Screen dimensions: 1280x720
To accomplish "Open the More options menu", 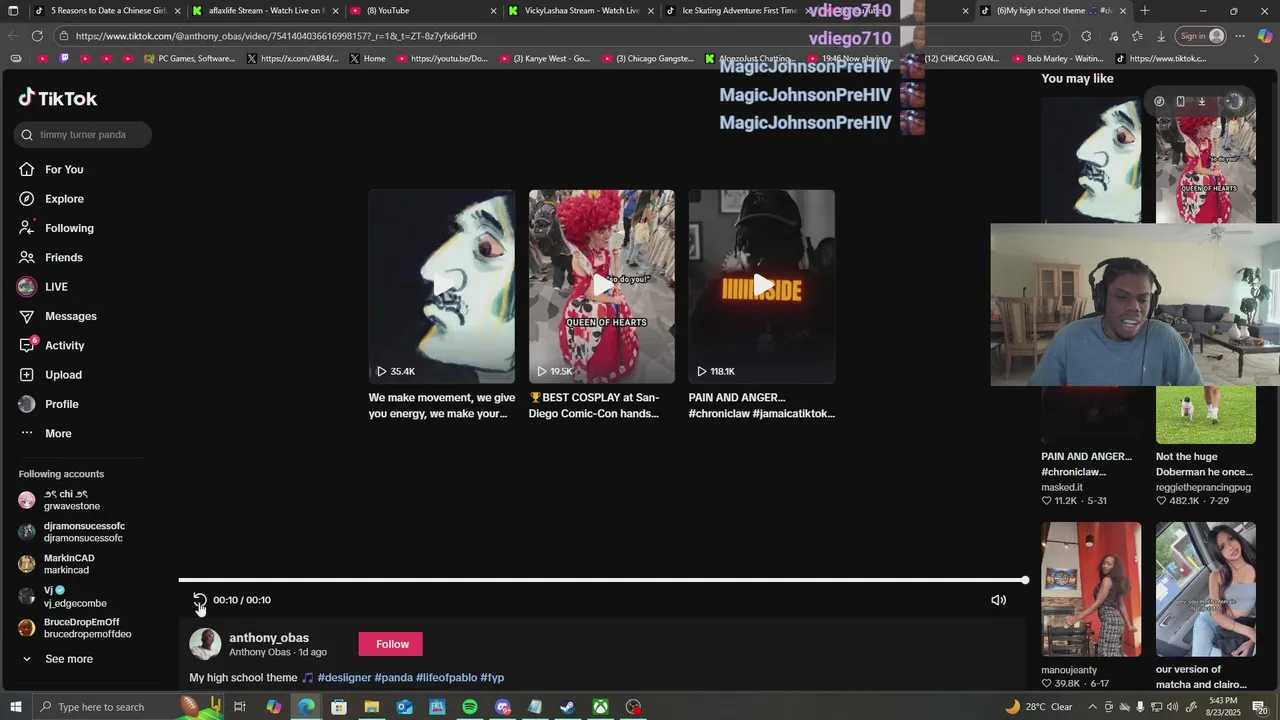I will point(58,434).
